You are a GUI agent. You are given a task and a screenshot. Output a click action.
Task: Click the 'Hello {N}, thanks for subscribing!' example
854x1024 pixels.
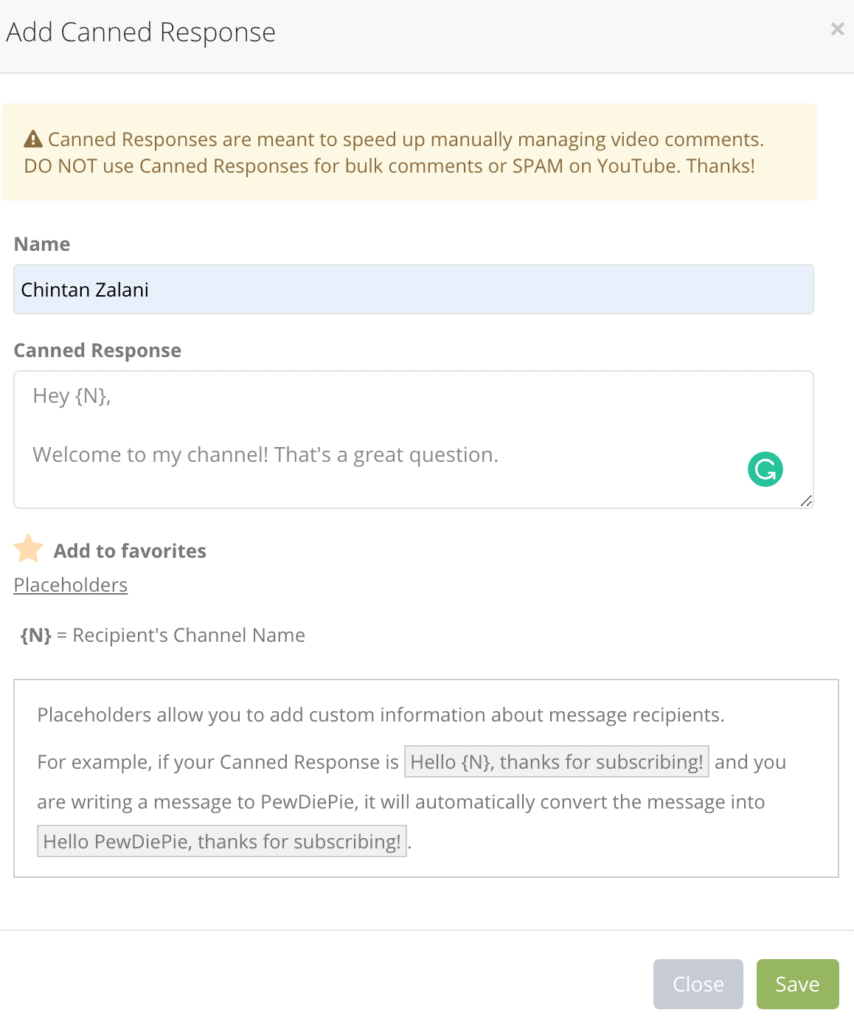(x=556, y=761)
